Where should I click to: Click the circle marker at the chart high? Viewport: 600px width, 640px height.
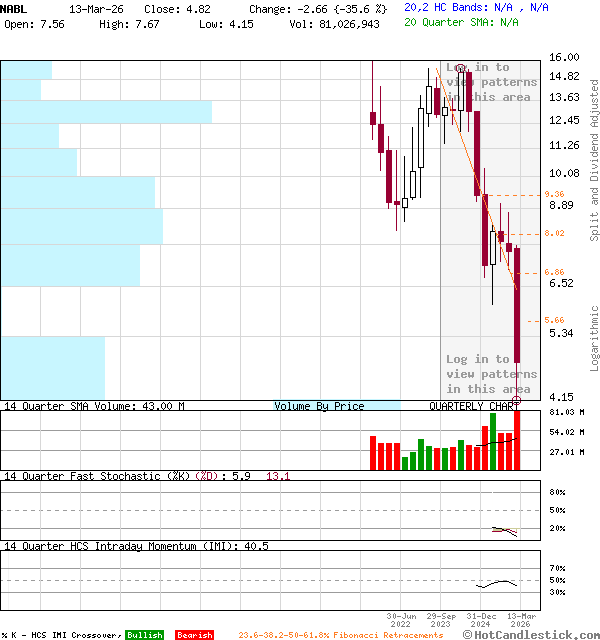click(460, 67)
